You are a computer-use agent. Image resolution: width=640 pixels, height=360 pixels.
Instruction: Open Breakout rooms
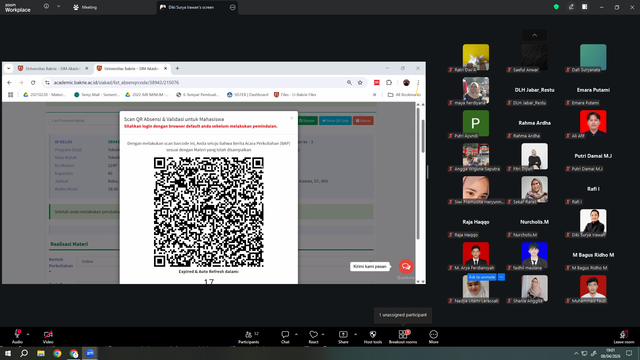coord(403,336)
